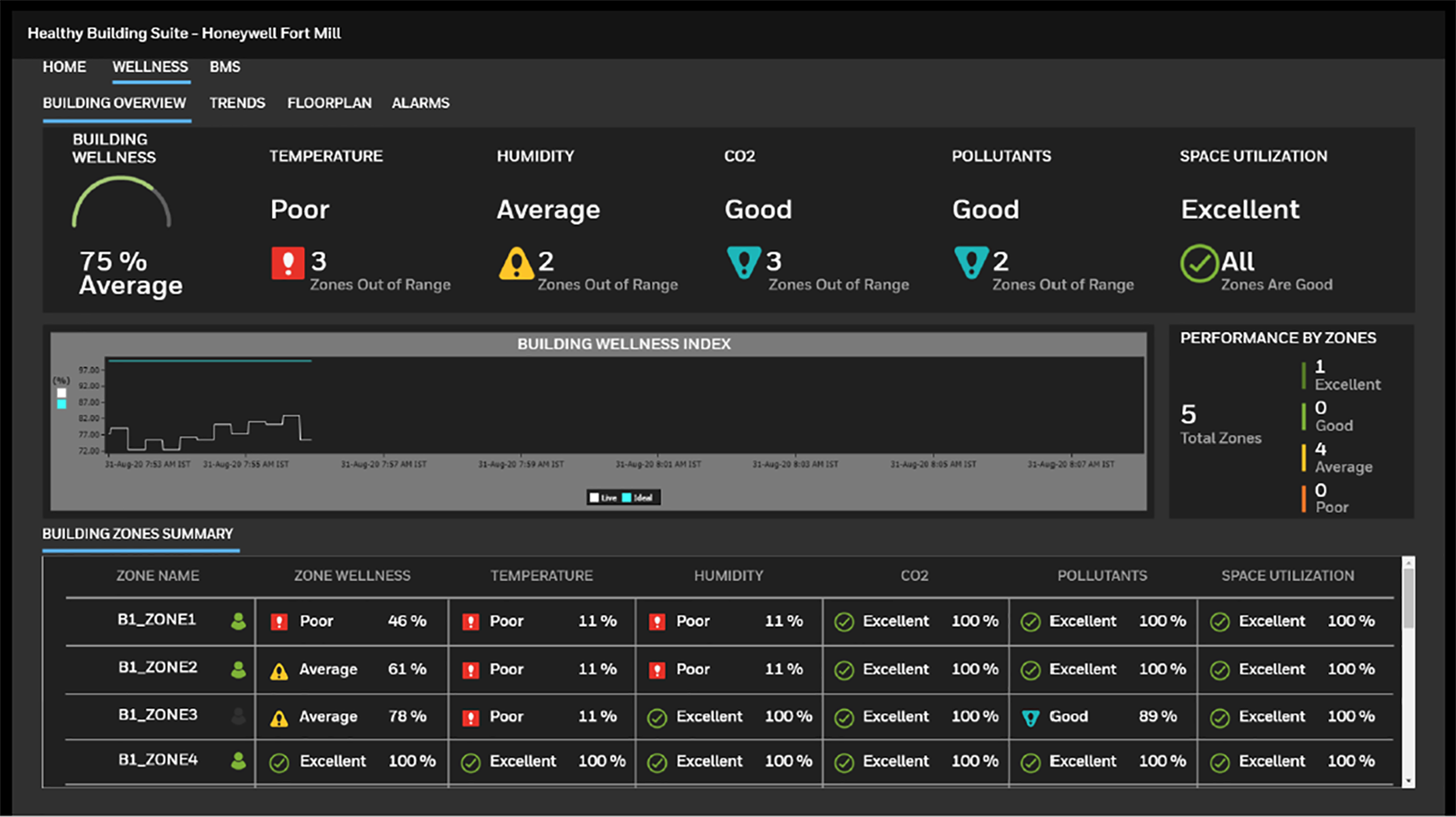
Task: Click B1_ZONE2 Average wellness warning icon
Action: pos(279,671)
